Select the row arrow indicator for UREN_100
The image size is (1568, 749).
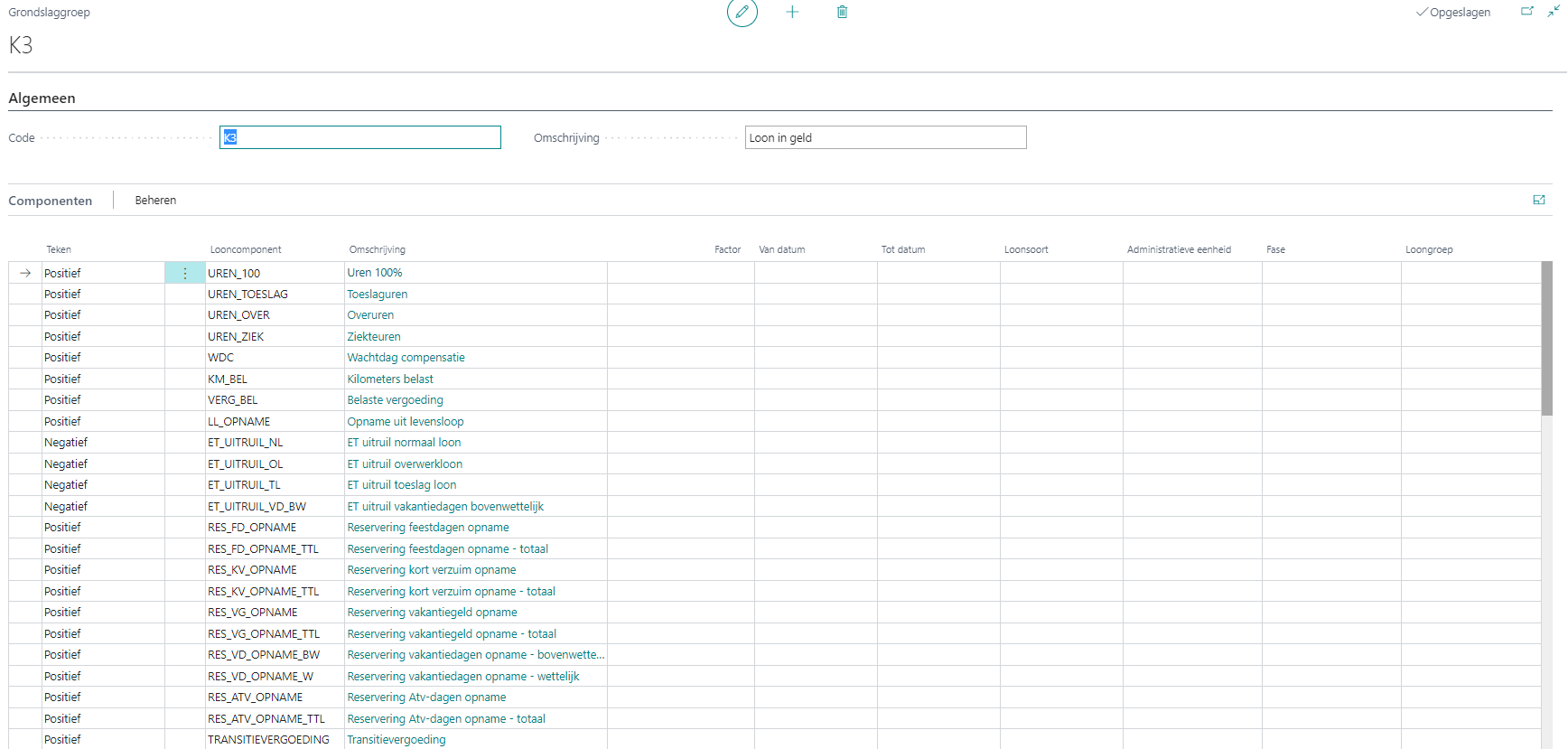click(x=25, y=273)
